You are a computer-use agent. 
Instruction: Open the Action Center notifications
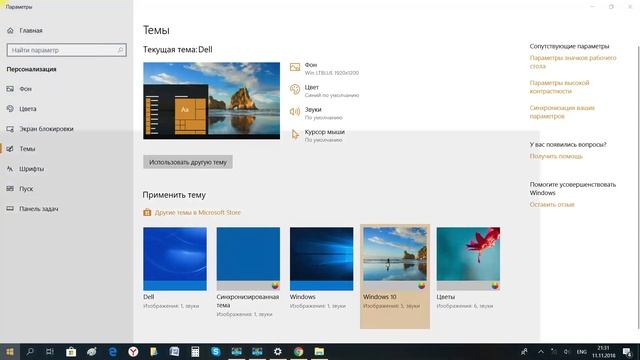627,351
